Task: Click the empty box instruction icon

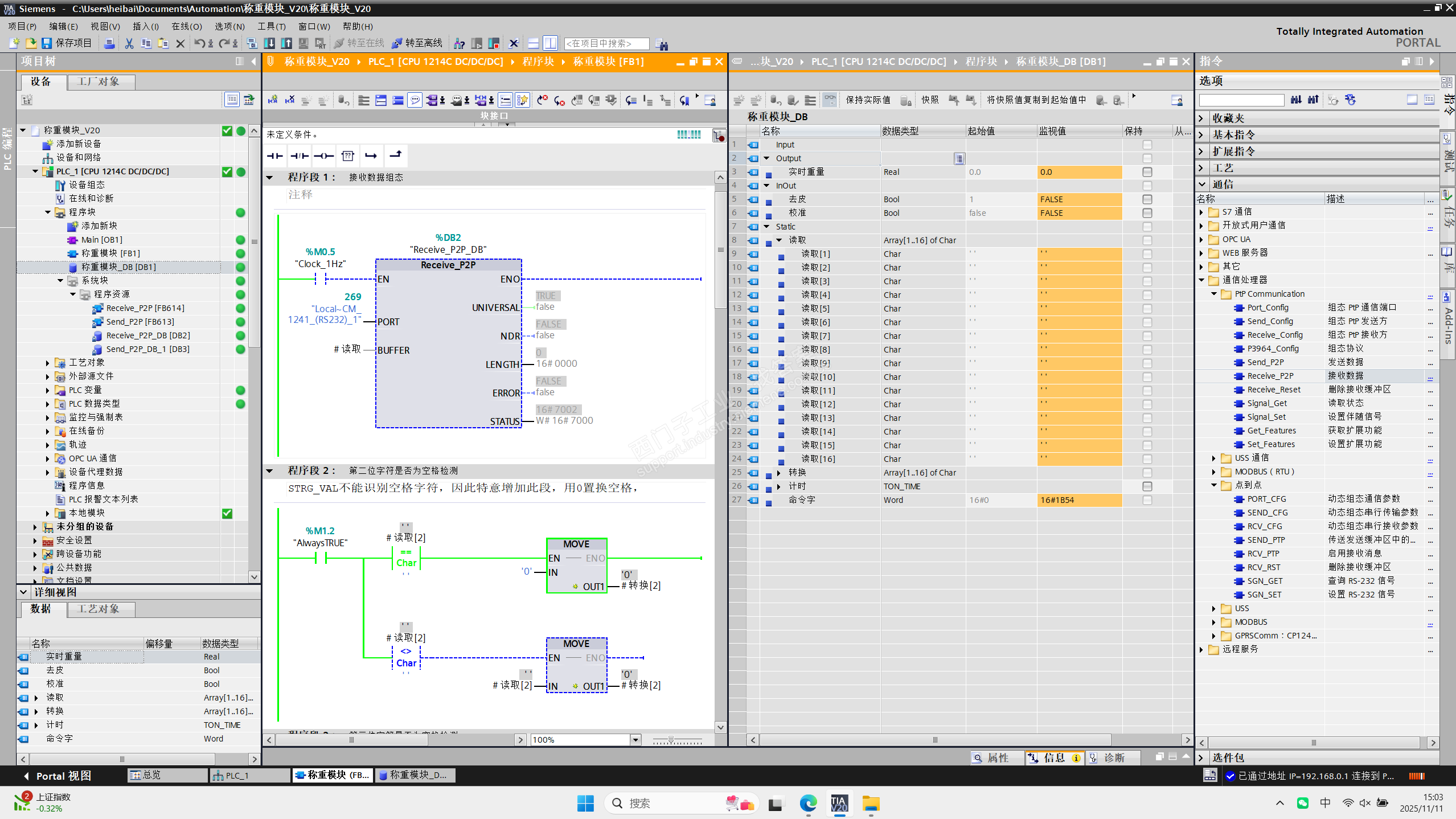Action: (347, 155)
